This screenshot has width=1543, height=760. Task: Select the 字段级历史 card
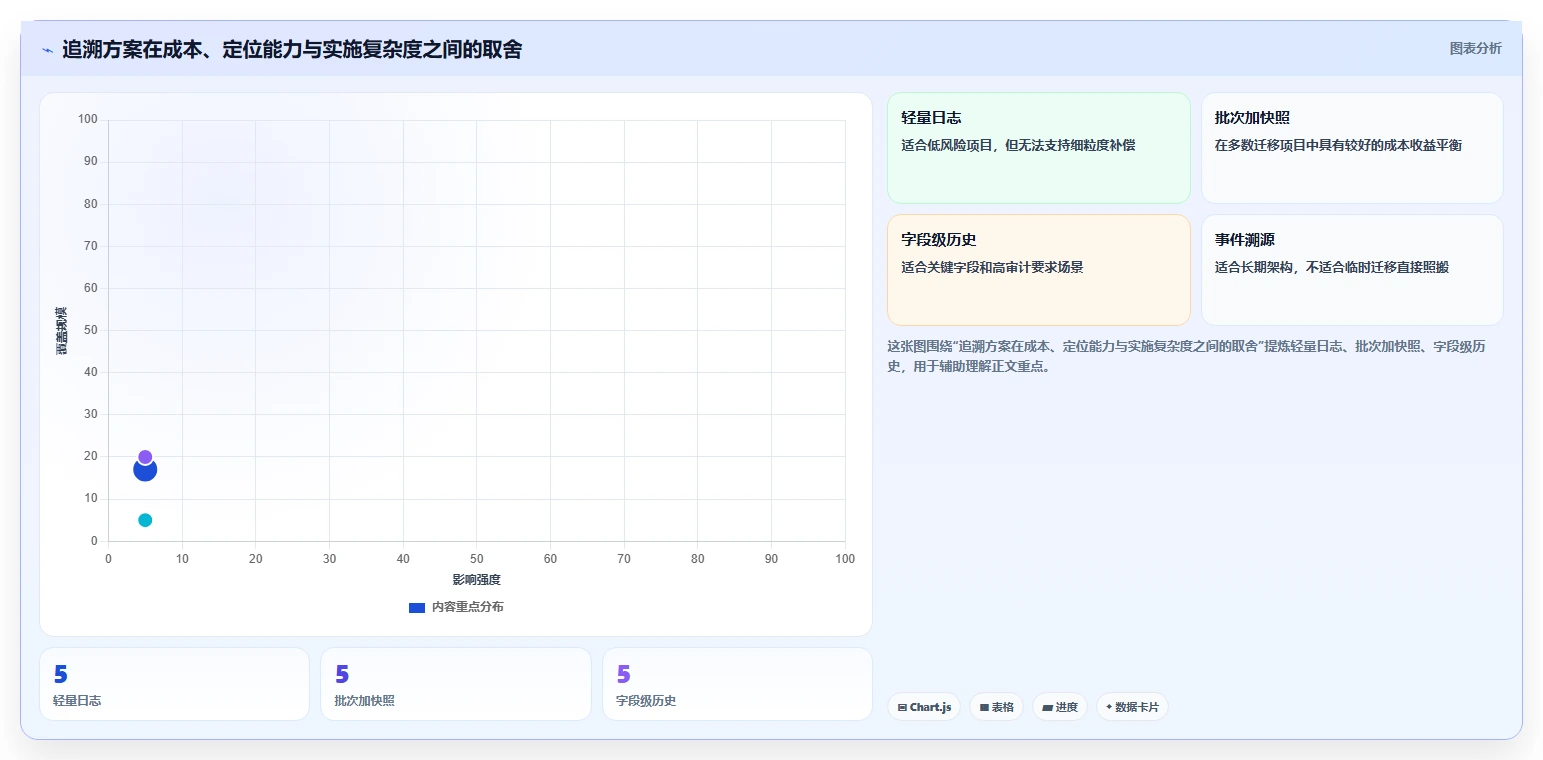point(1038,270)
